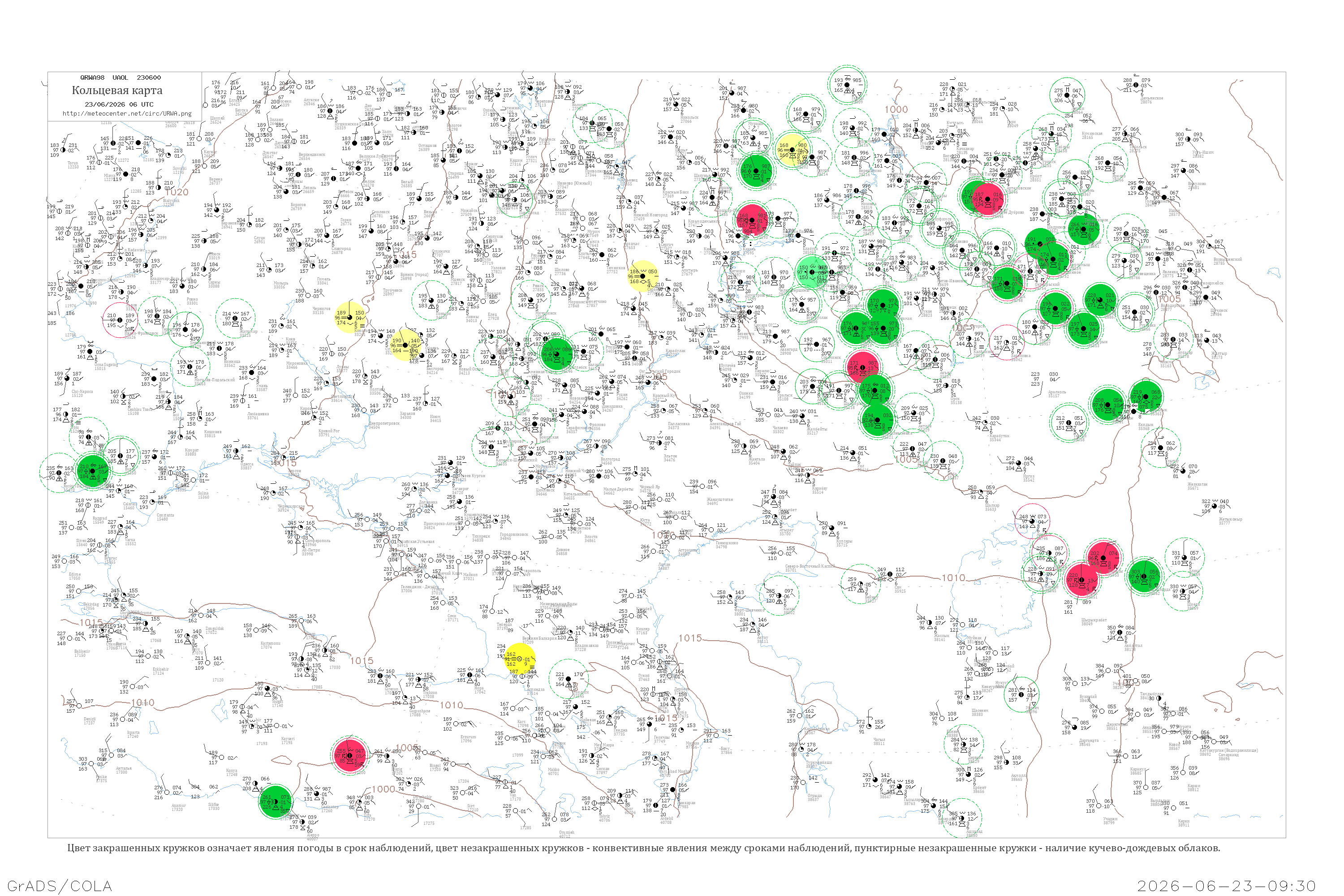Click the 'Велиж' station label

369,182
